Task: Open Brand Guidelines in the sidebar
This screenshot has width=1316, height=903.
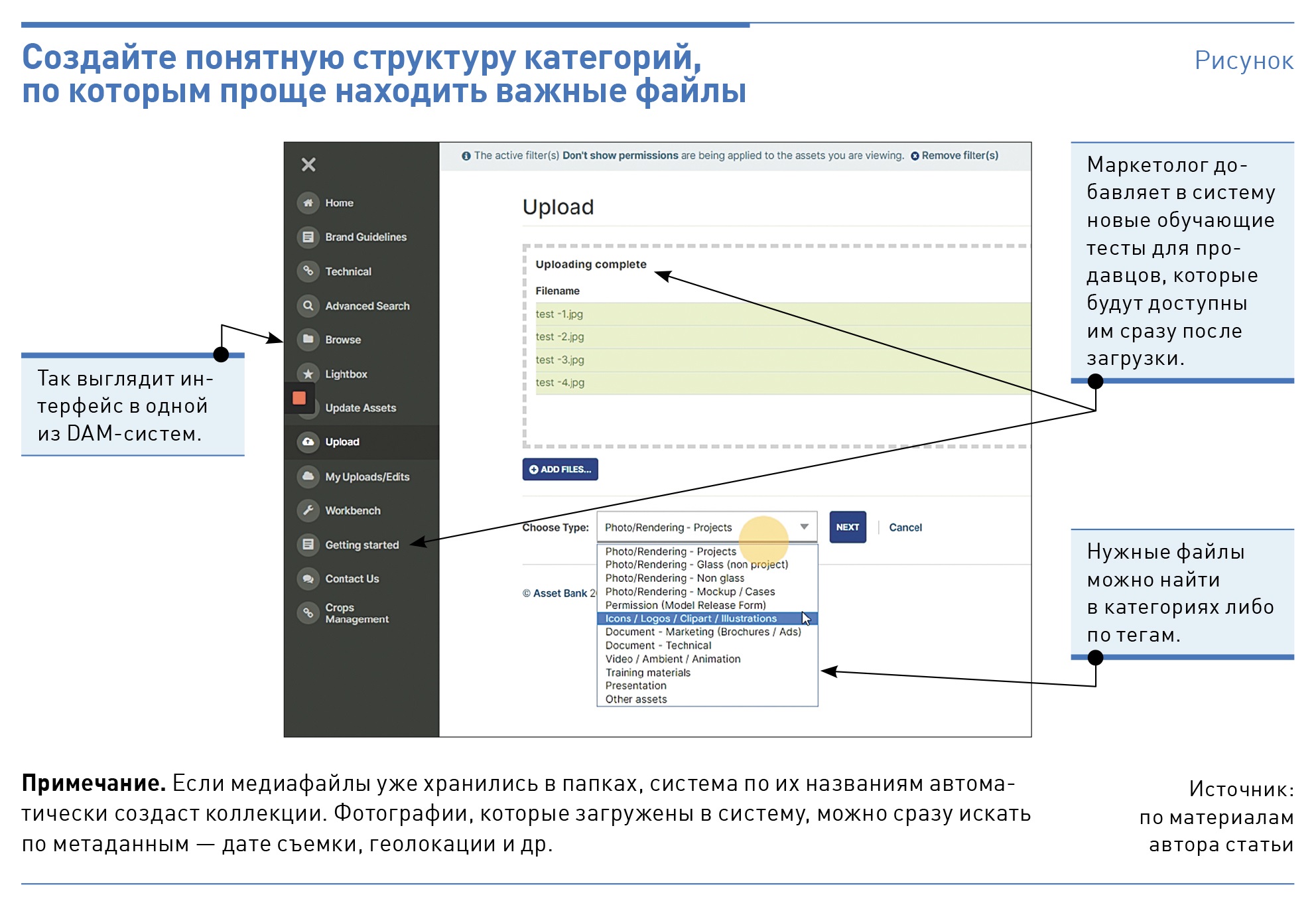Action: [x=365, y=237]
